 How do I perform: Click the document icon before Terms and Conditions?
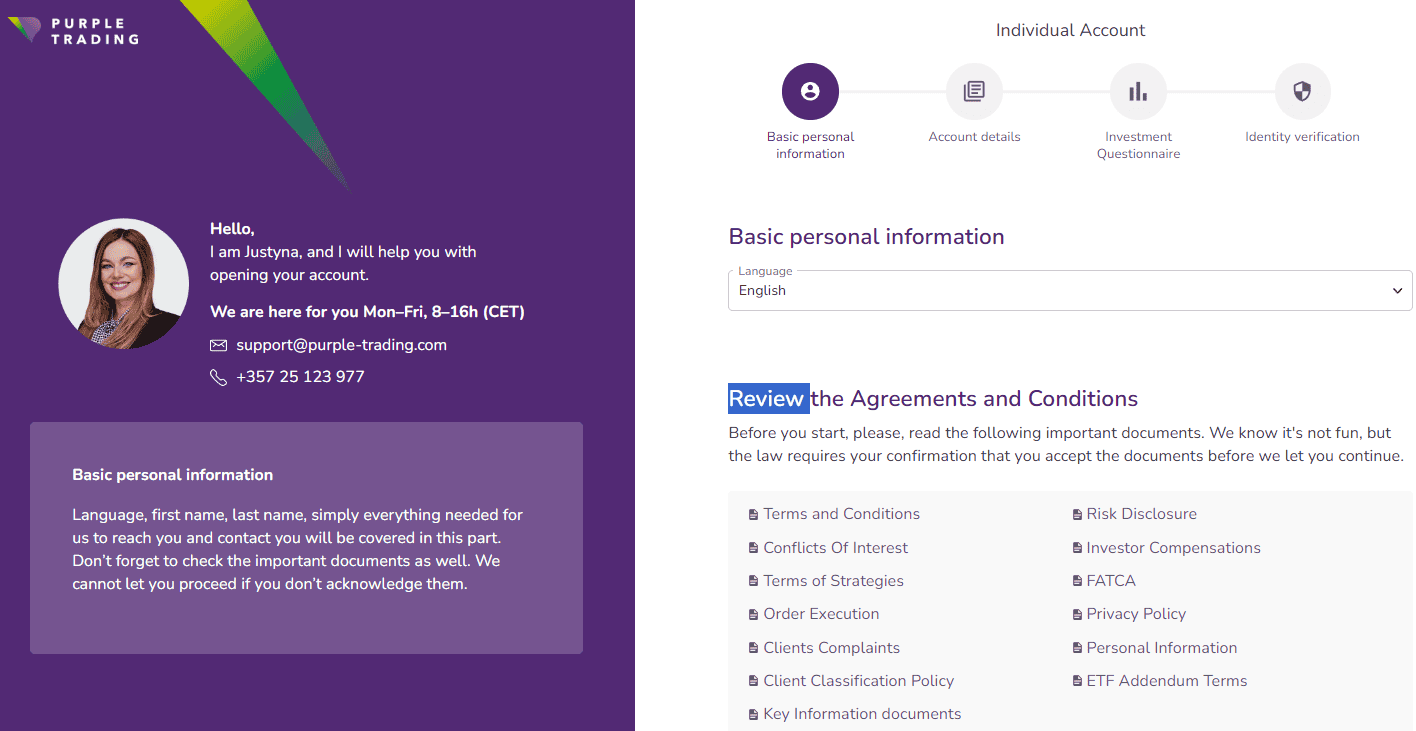(x=753, y=513)
